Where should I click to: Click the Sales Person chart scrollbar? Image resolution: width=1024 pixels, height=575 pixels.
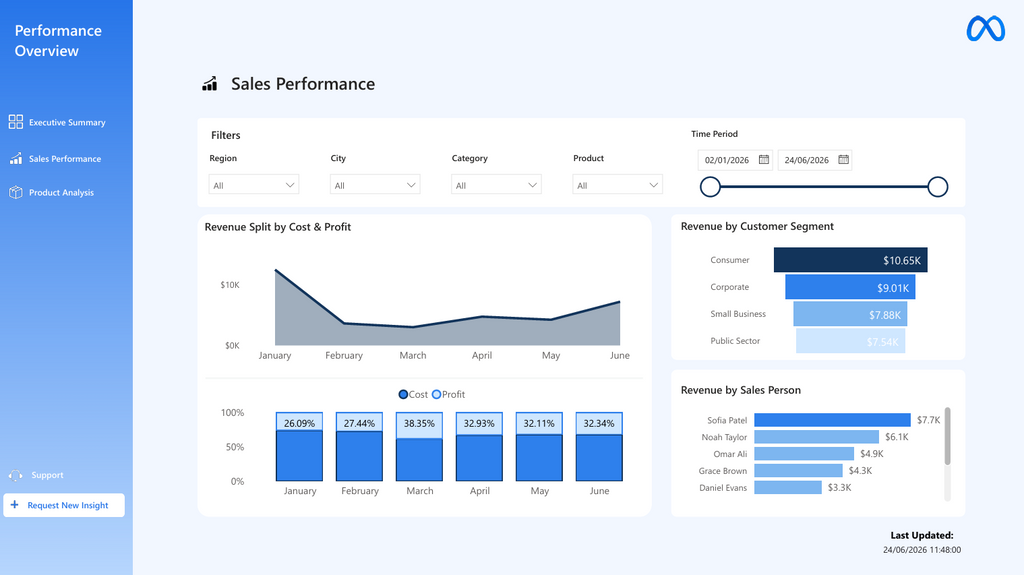click(x=947, y=436)
